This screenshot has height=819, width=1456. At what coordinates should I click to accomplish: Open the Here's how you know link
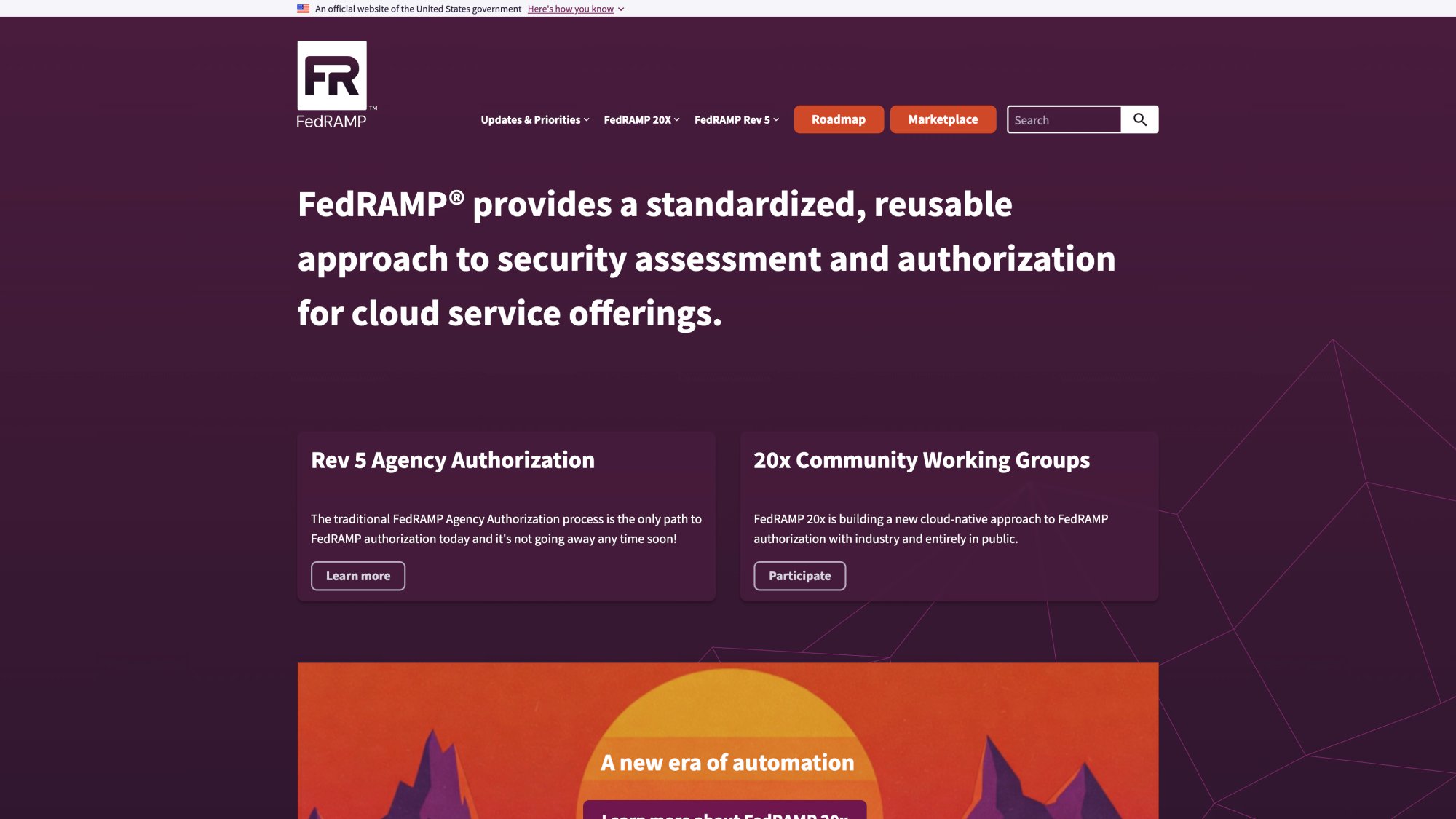[x=570, y=9]
